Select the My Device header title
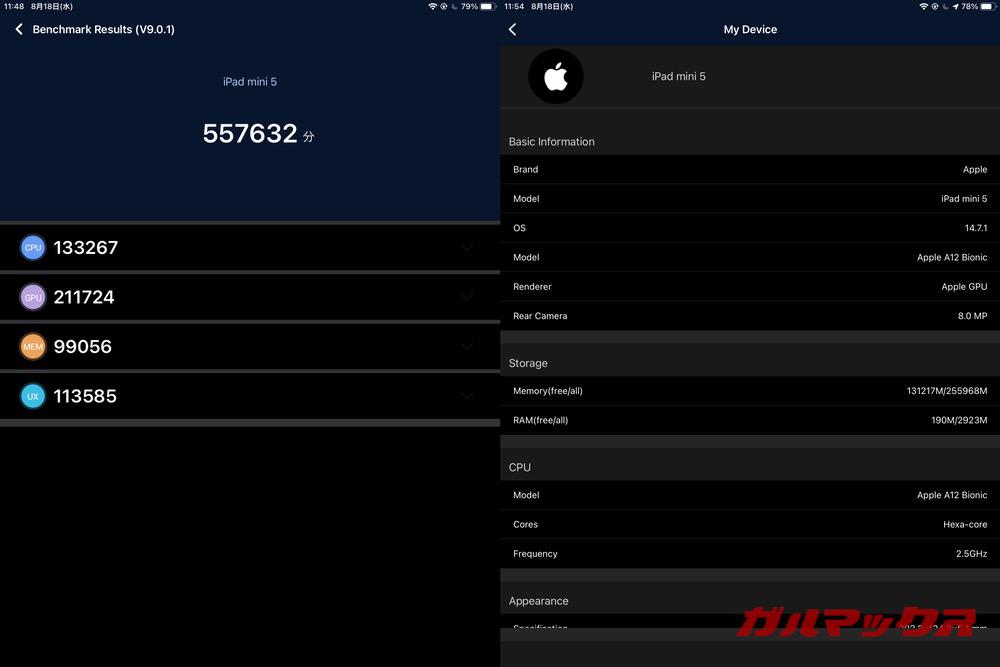1000x667 pixels. point(749,29)
